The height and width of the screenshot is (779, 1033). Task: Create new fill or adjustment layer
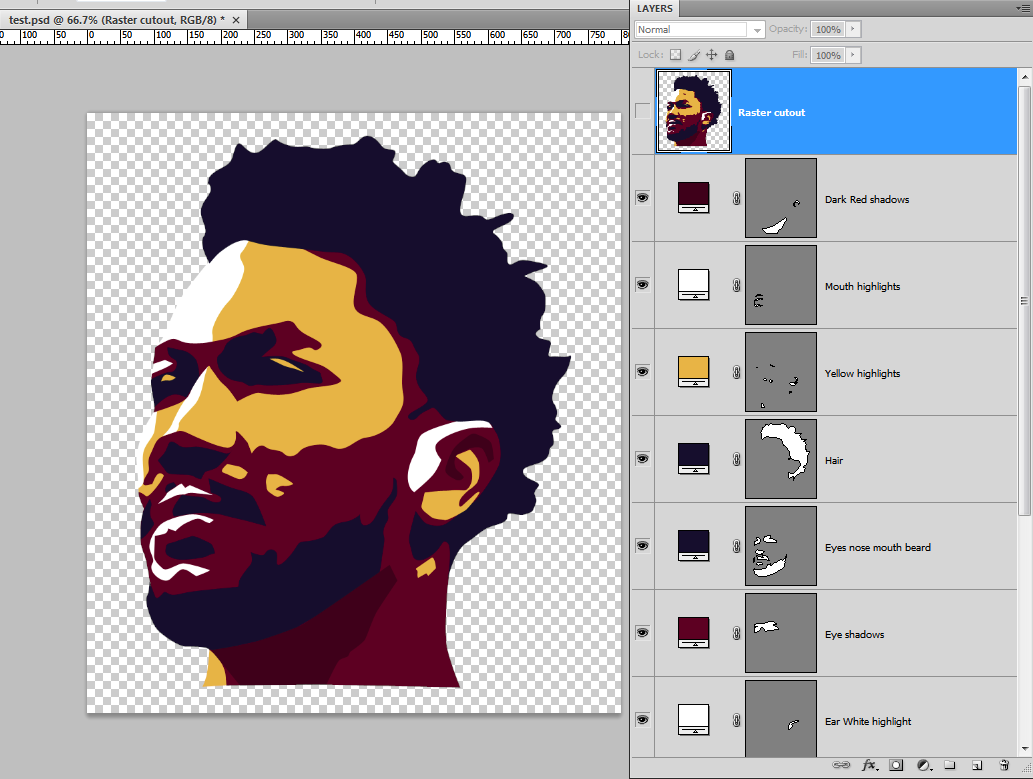[x=924, y=765]
